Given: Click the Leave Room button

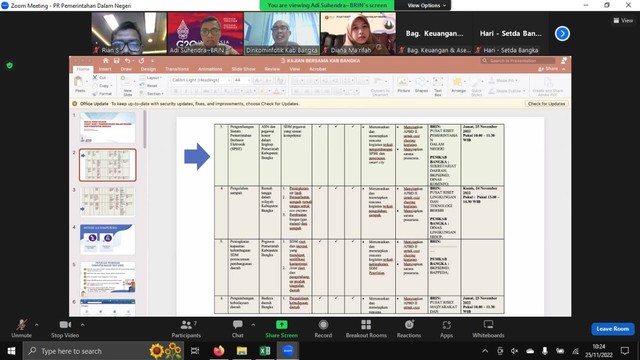Looking at the screenshot, I should coord(613,329).
